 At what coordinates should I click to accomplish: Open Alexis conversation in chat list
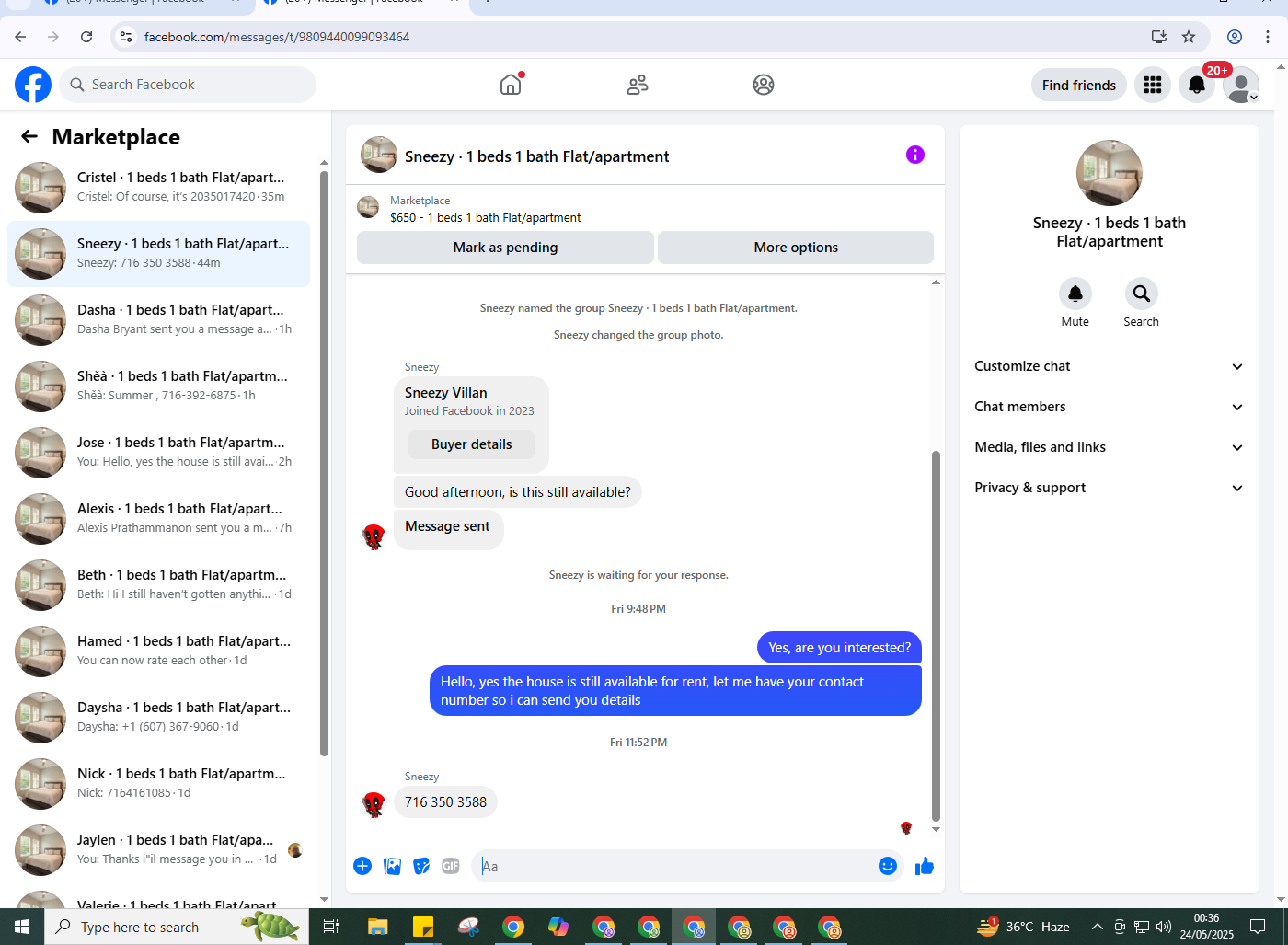point(158,519)
